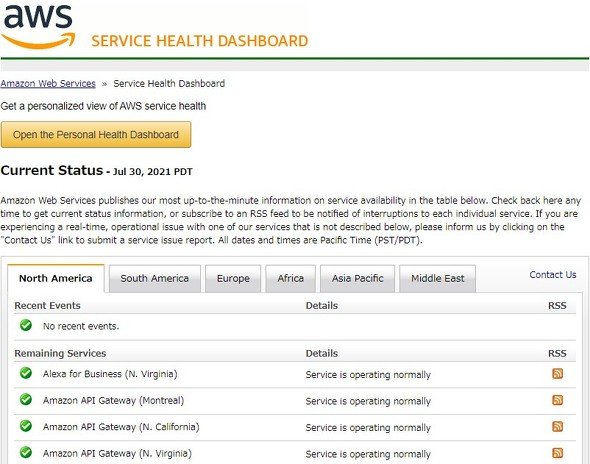
Task: Open RSS feed for API Gateway N. California
Action: (557, 426)
